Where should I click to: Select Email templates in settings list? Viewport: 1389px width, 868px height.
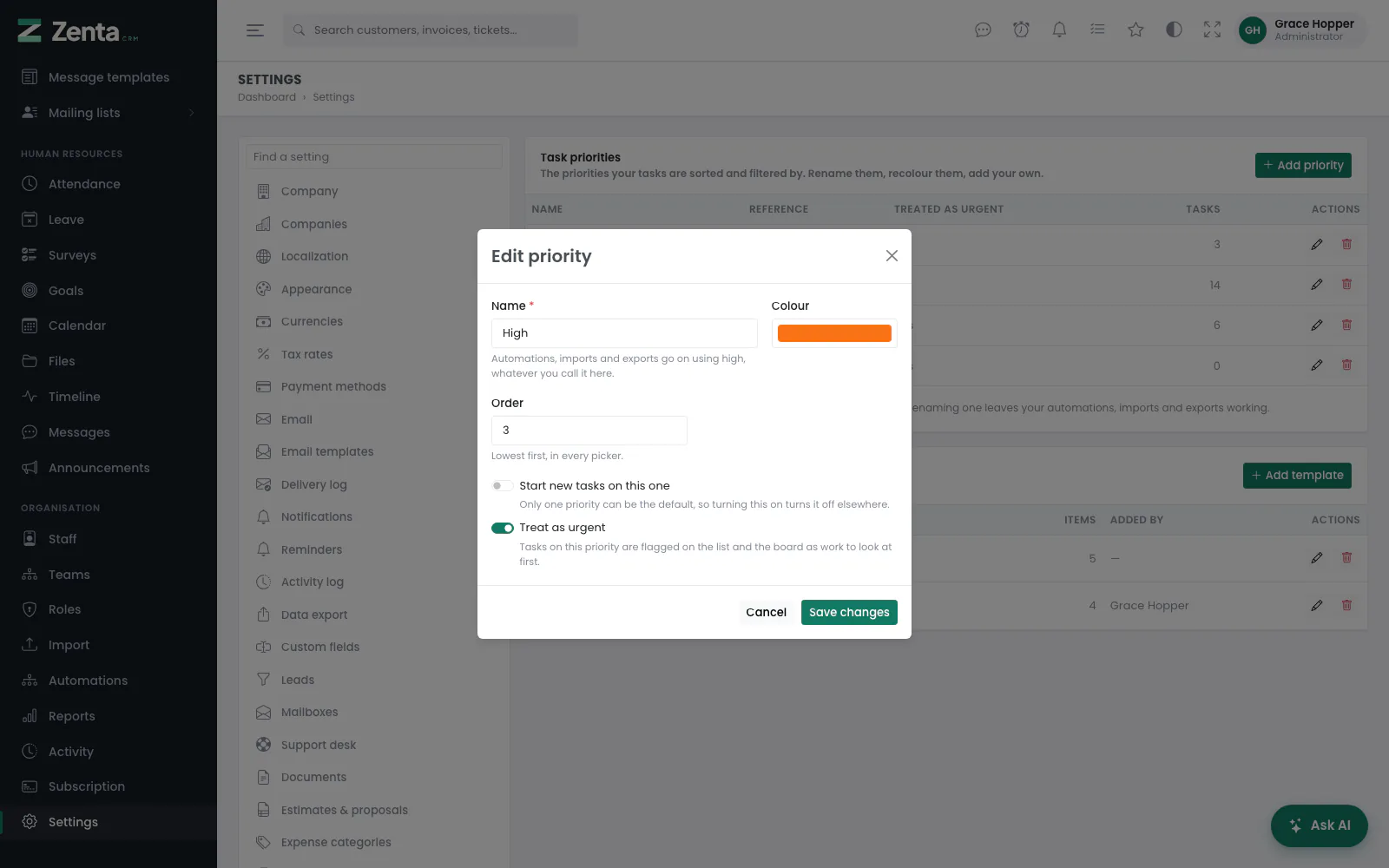coord(374,452)
